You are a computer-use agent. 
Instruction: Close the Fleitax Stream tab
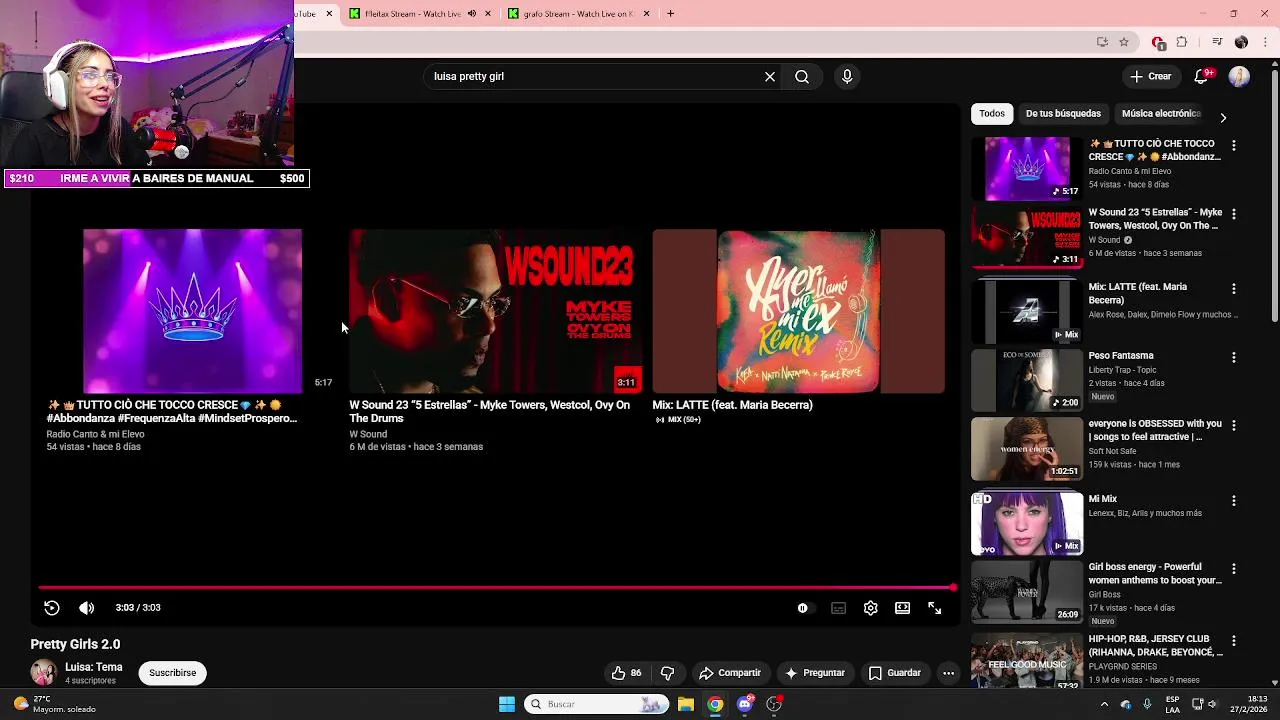[488, 14]
